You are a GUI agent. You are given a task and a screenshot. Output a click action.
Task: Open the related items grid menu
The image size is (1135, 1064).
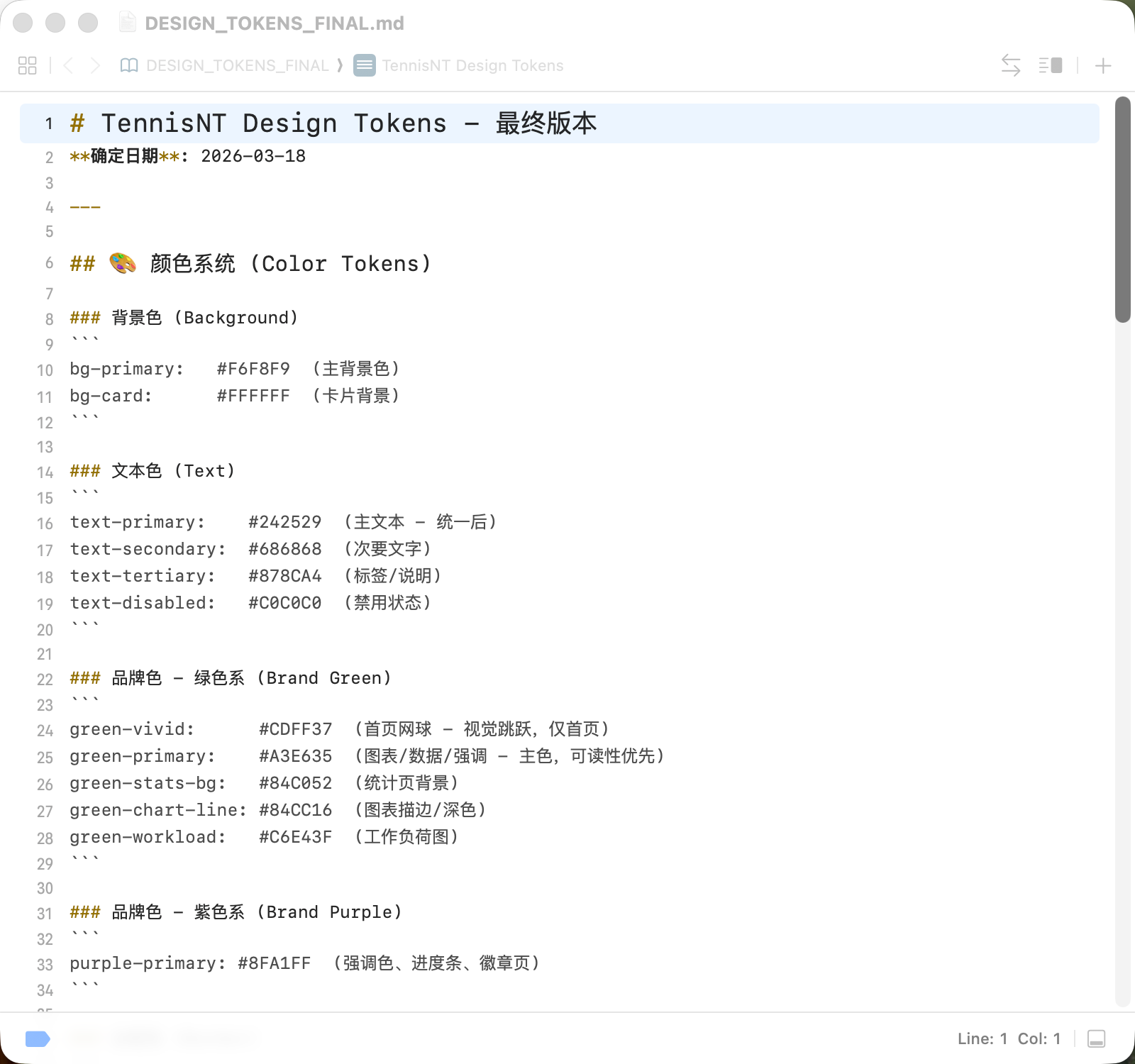pos(27,65)
